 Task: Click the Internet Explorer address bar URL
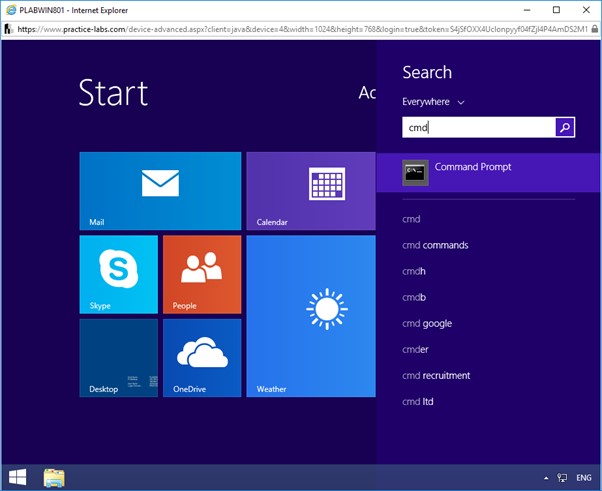pyautogui.click(x=303, y=29)
